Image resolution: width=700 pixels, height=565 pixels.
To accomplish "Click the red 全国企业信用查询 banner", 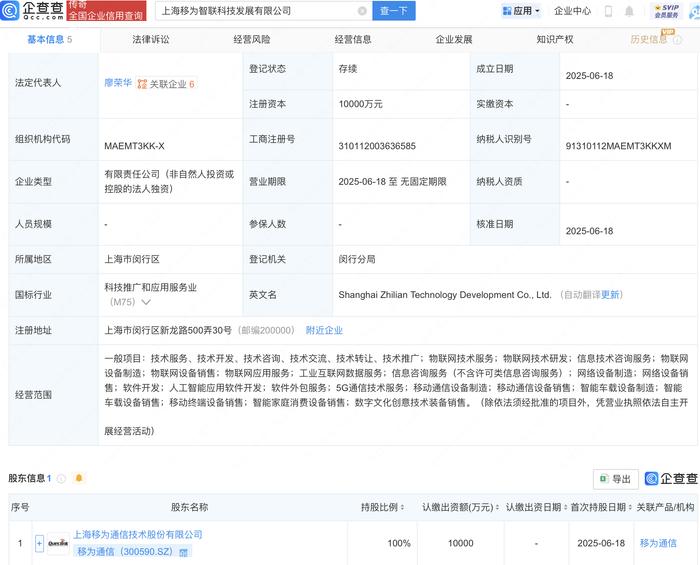I will tap(106, 11).
